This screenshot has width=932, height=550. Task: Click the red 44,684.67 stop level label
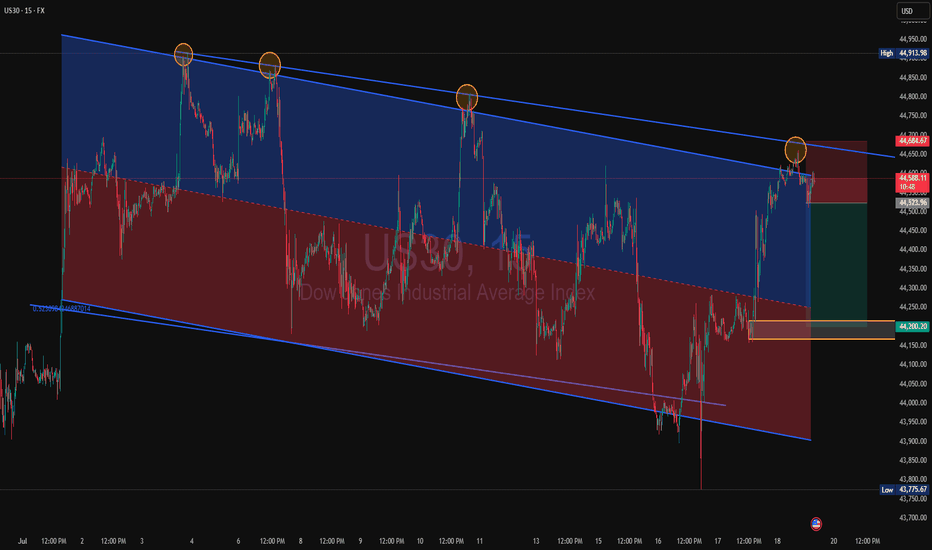tap(912, 141)
